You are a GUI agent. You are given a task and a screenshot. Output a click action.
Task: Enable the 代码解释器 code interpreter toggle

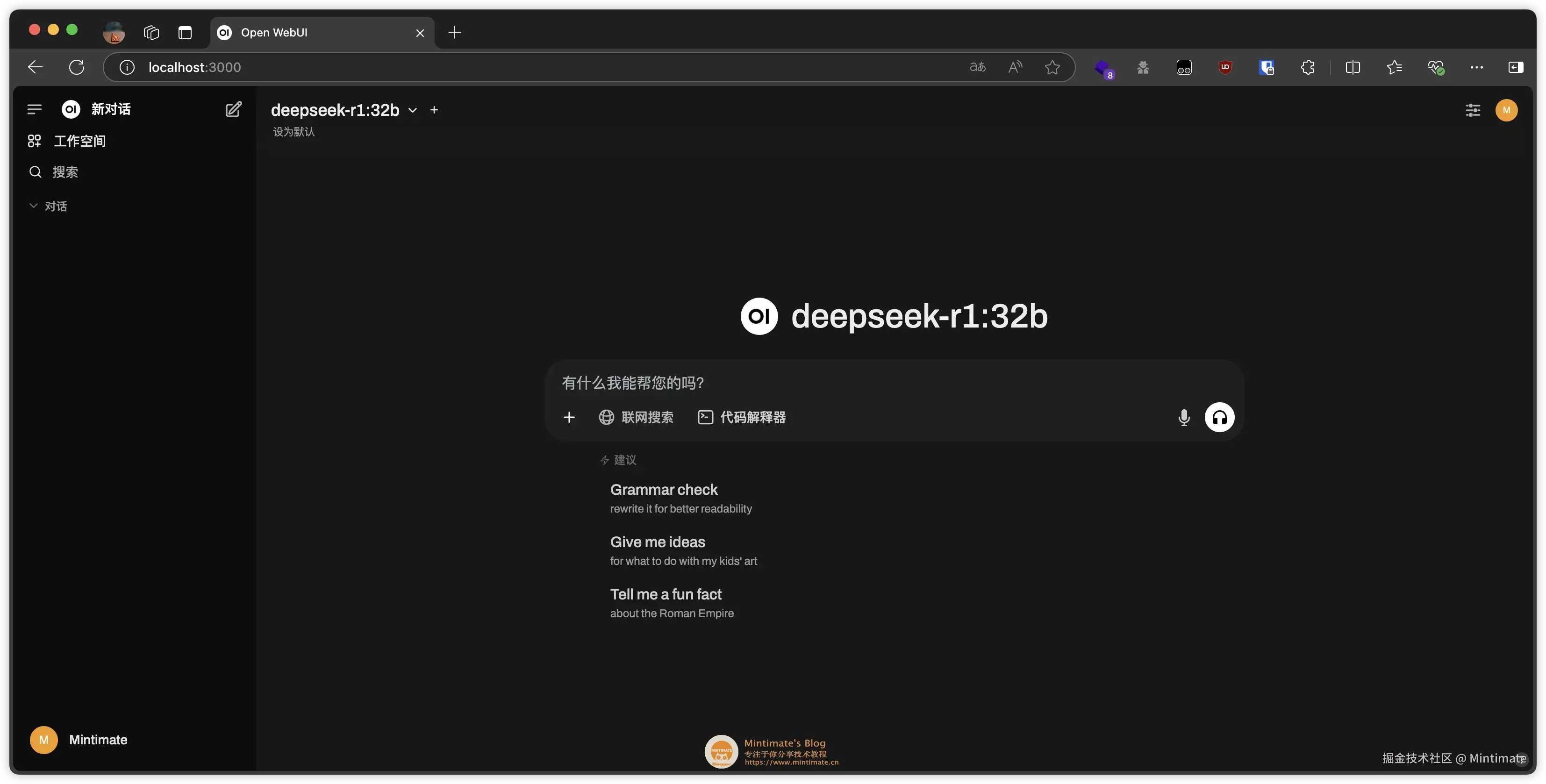point(742,417)
